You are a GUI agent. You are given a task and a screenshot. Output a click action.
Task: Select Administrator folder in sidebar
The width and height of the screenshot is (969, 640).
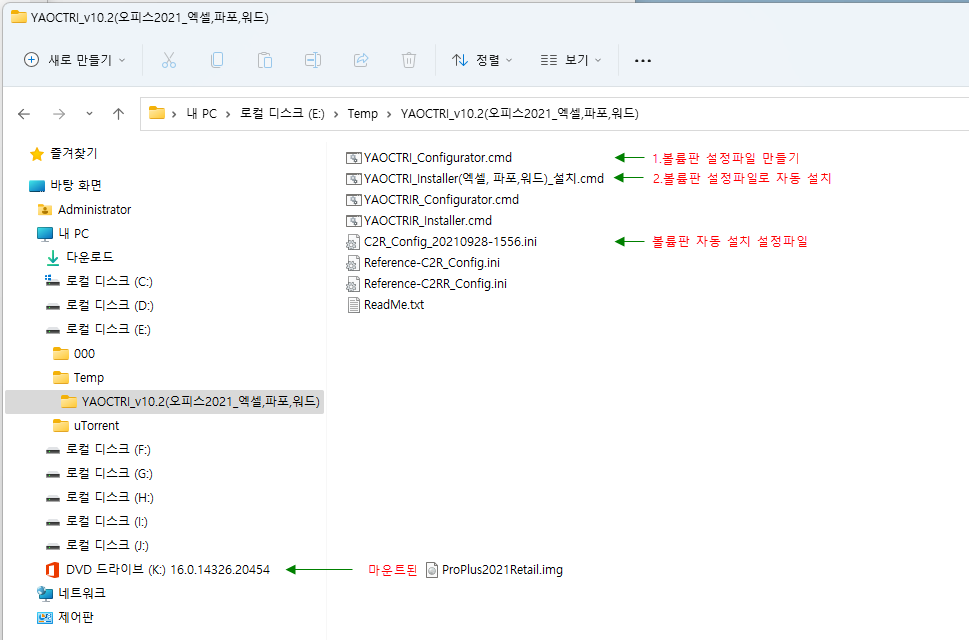(95, 209)
